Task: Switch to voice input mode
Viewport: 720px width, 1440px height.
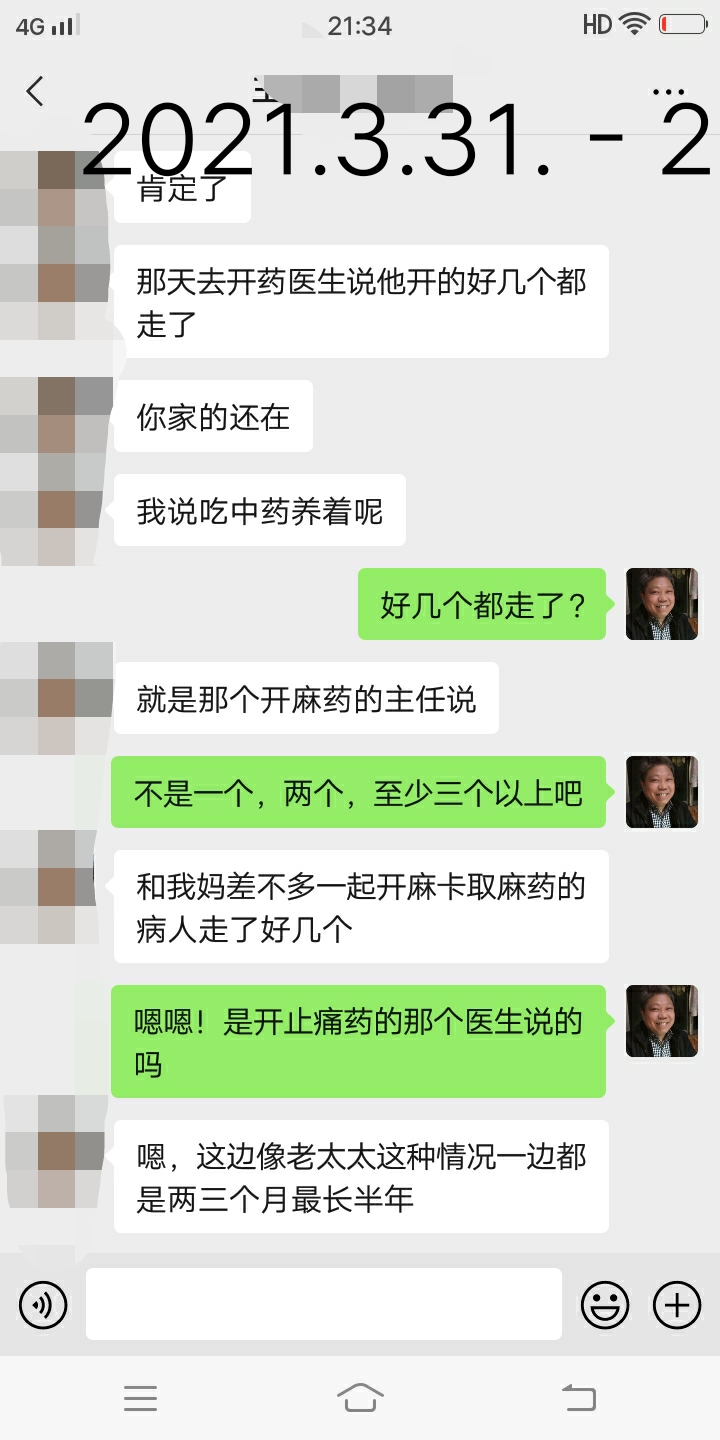Action: 43,1305
